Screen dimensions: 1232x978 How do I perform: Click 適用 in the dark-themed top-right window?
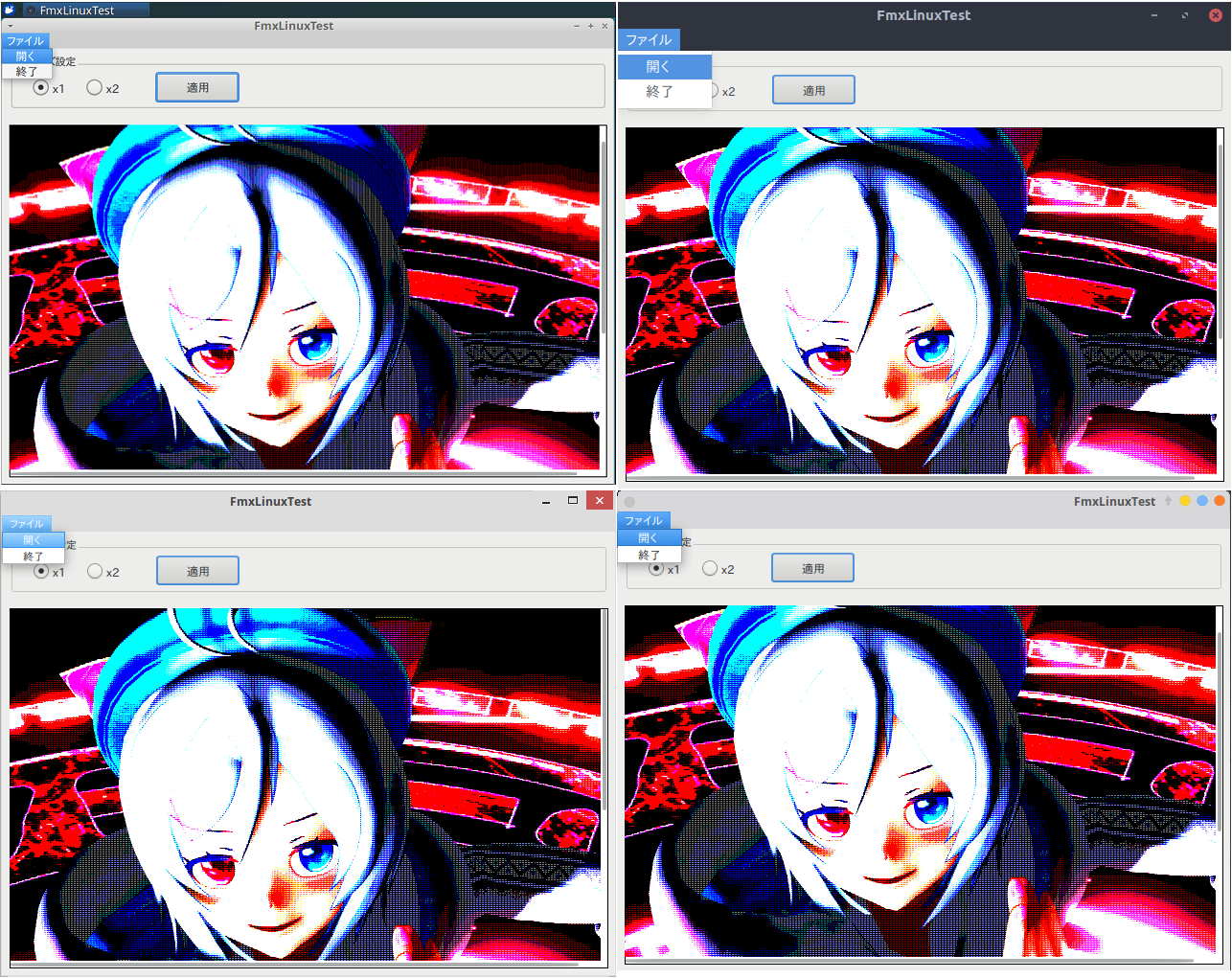tap(812, 89)
